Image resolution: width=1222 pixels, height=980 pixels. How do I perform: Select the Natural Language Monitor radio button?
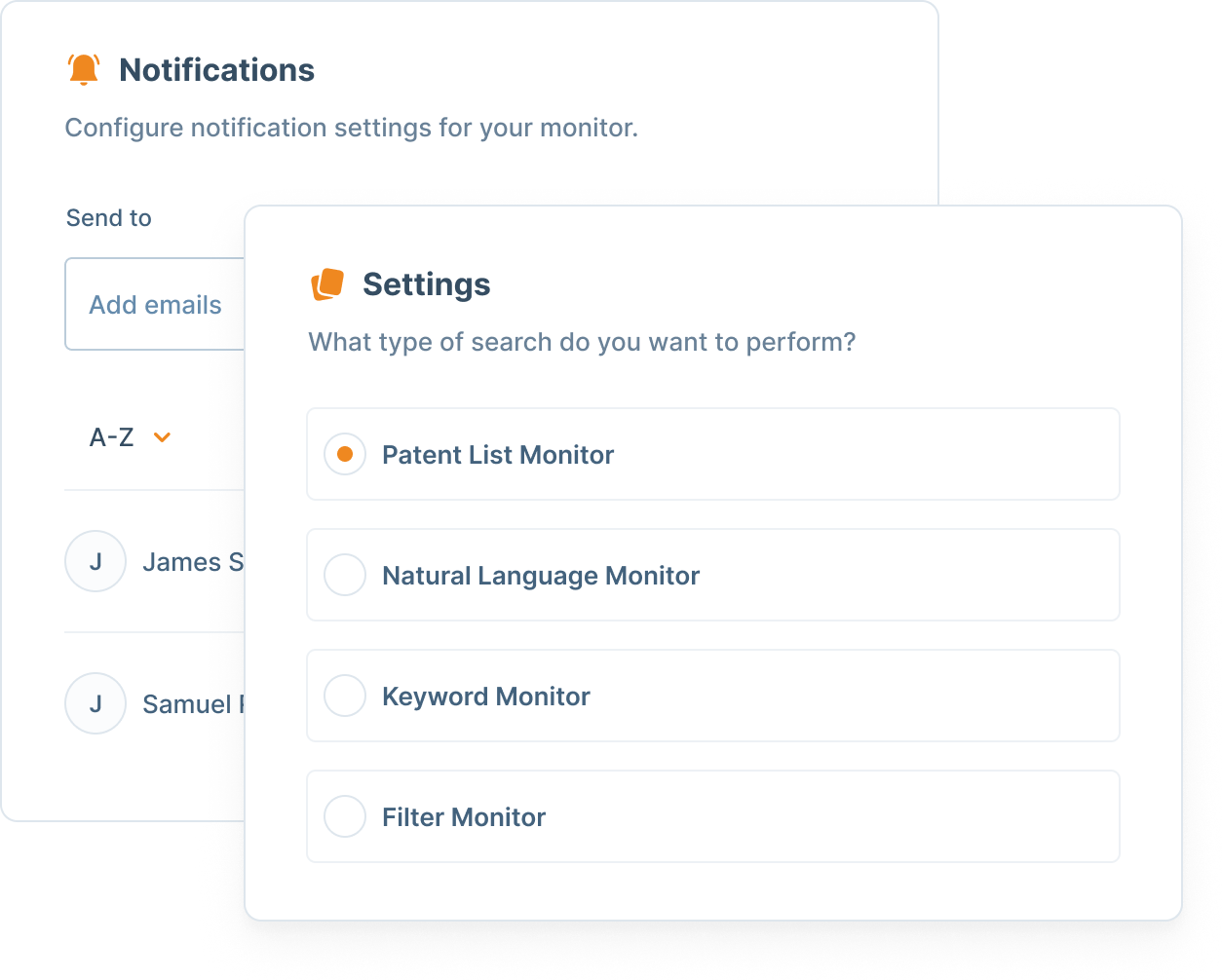point(344,575)
